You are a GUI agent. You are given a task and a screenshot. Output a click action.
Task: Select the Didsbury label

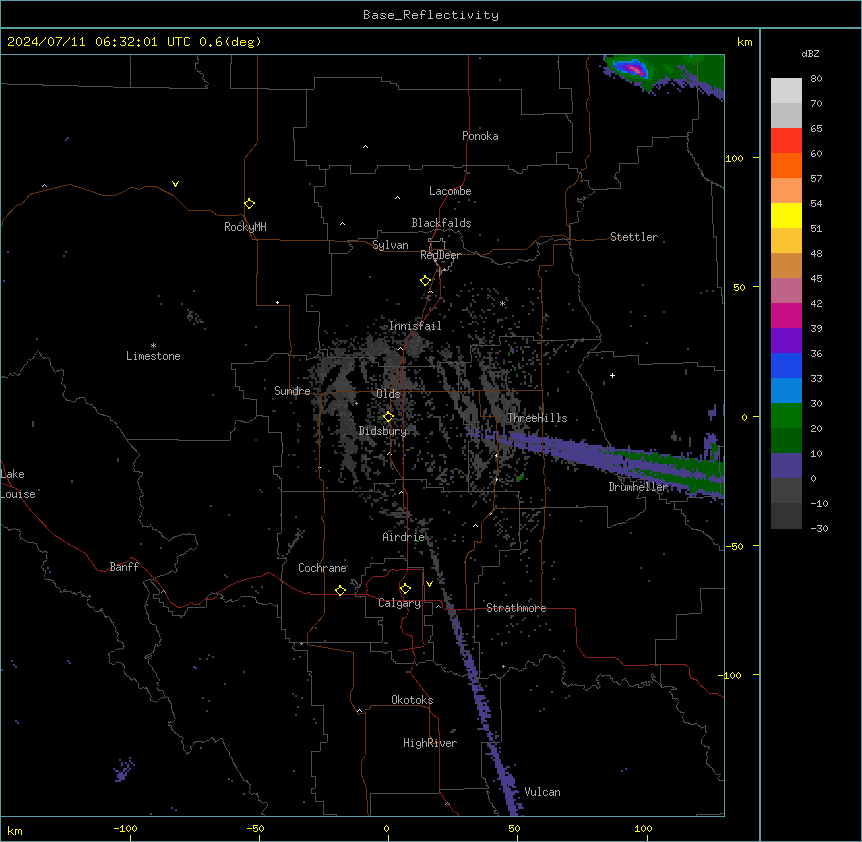[382, 431]
